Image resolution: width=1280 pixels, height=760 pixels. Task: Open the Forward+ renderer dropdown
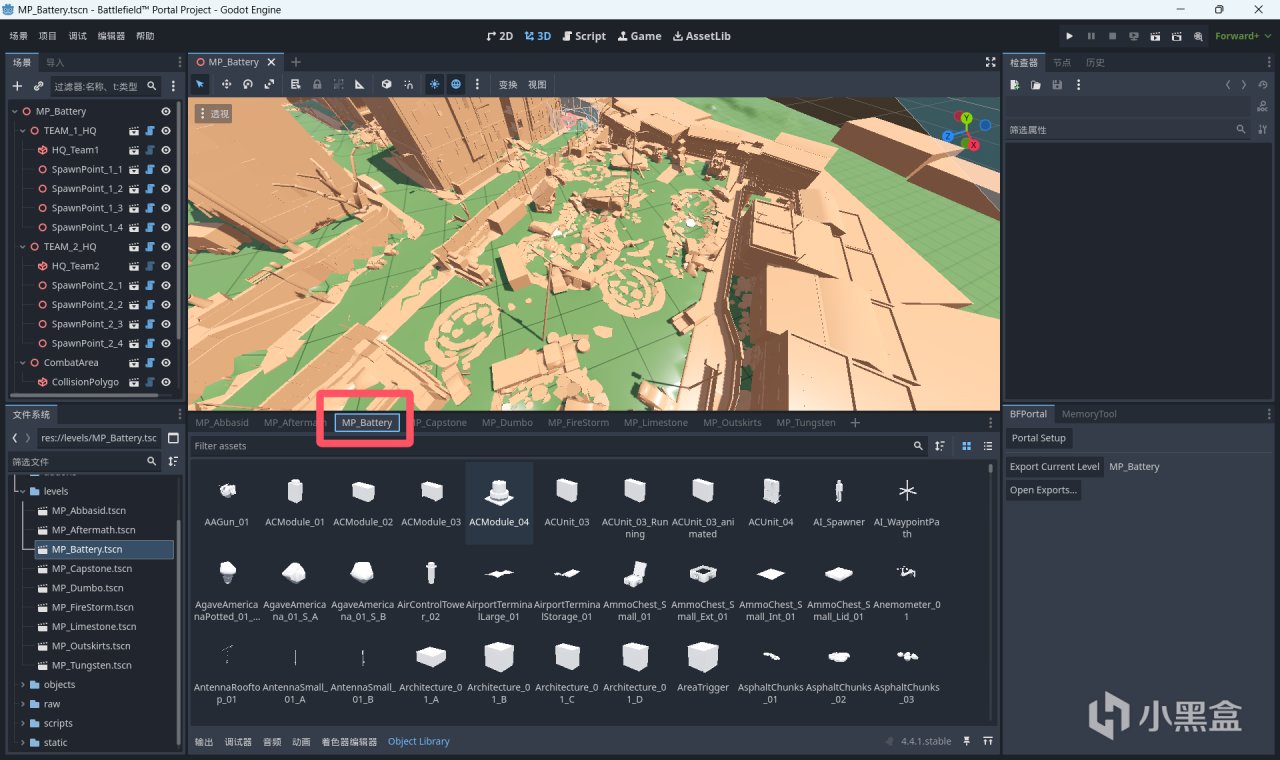point(1242,36)
